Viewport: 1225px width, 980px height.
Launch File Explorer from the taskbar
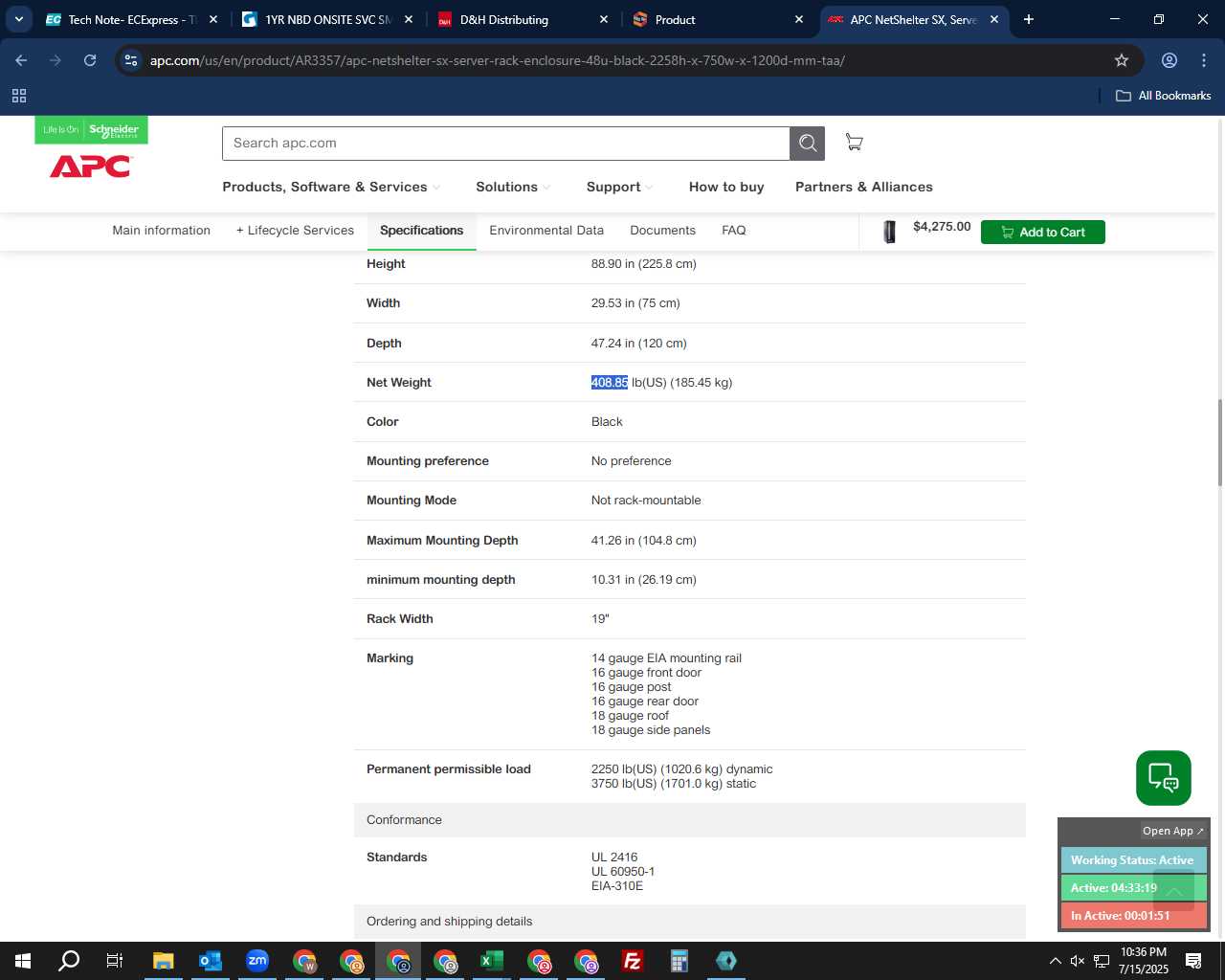pos(163,961)
